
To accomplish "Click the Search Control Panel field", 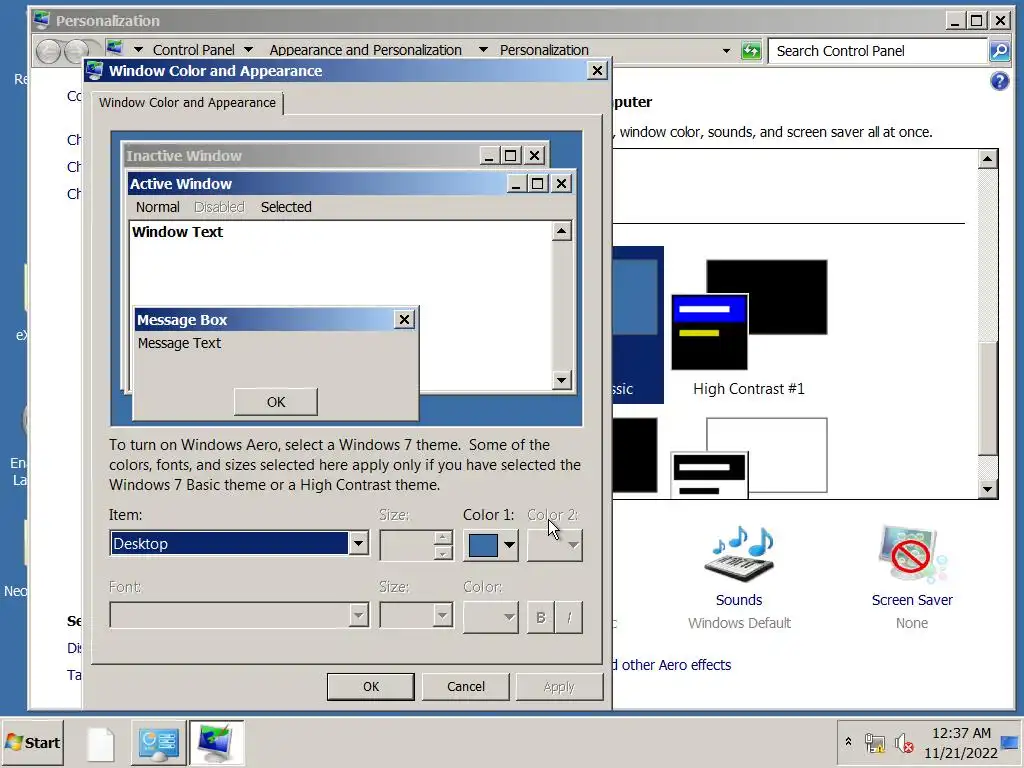I will [x=878, y=51].
